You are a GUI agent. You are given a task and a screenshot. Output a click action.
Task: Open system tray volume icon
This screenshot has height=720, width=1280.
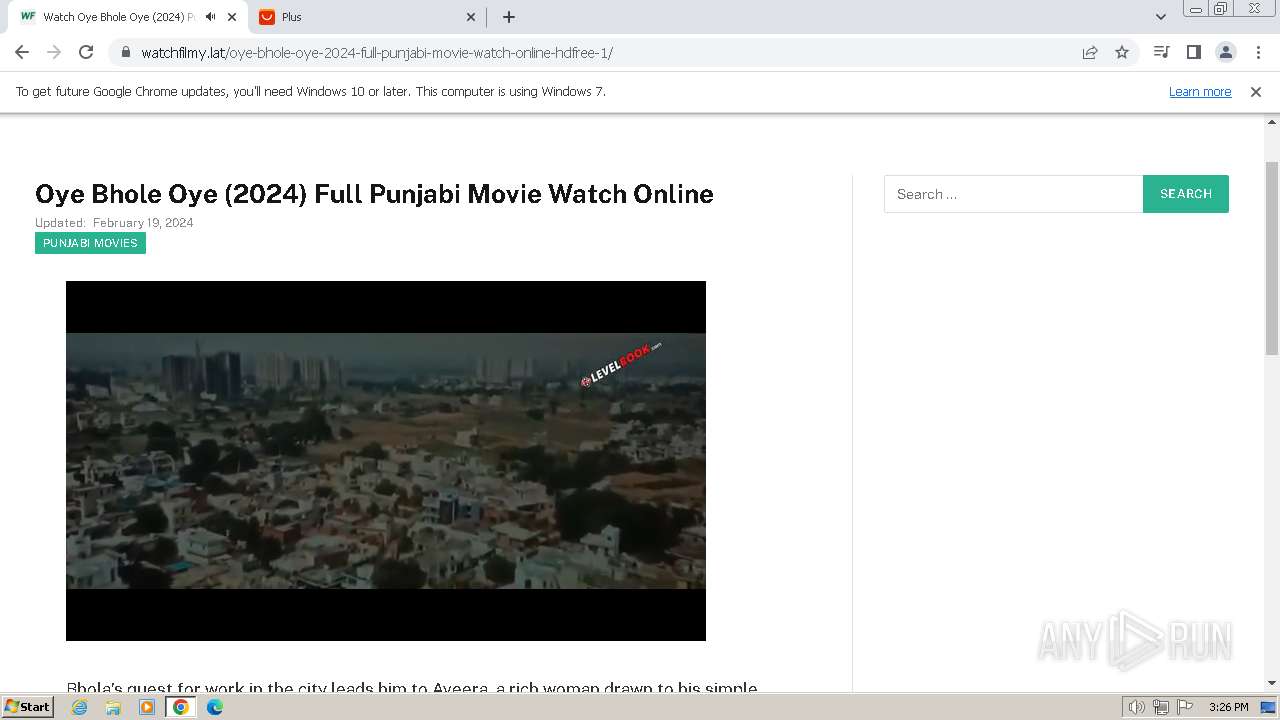(1137, 707)
